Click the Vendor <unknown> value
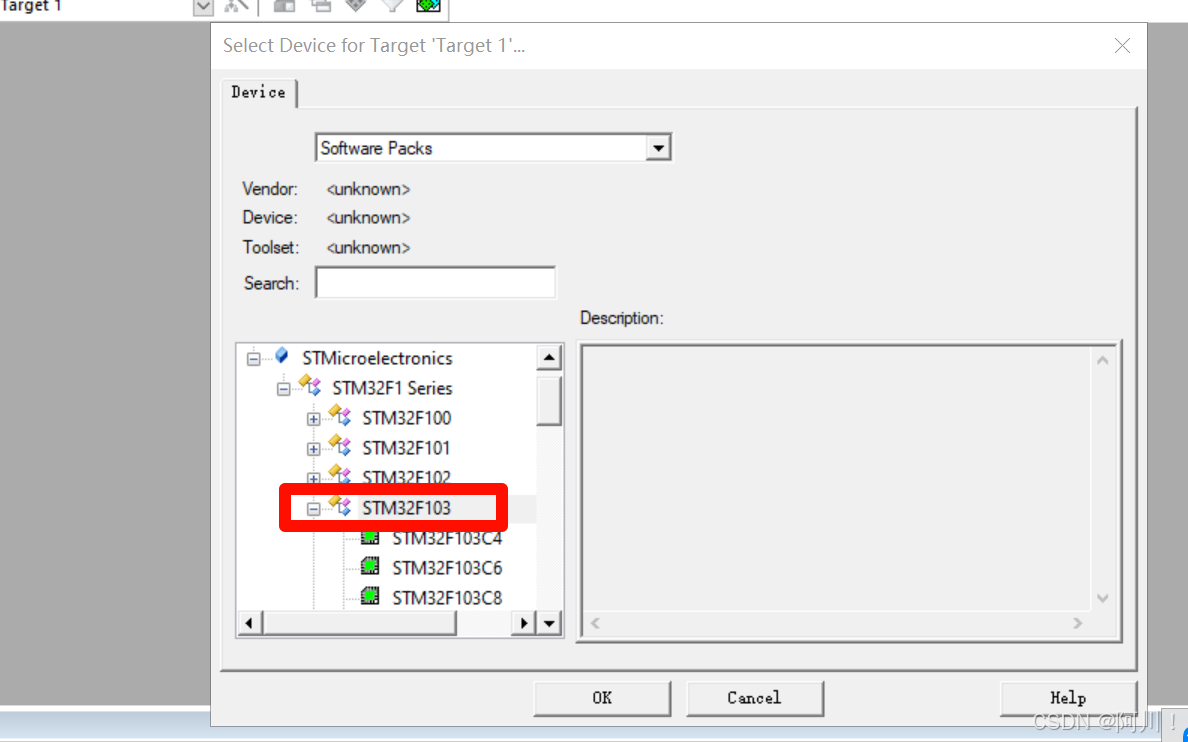 [x=368, y=189]
